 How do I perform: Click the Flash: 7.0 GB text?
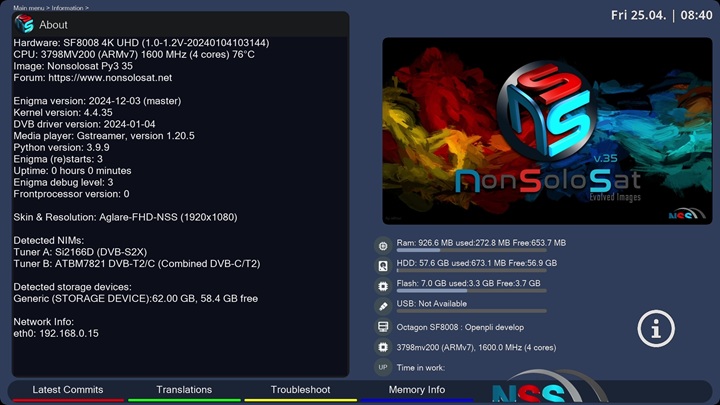[x=468, y=283]
